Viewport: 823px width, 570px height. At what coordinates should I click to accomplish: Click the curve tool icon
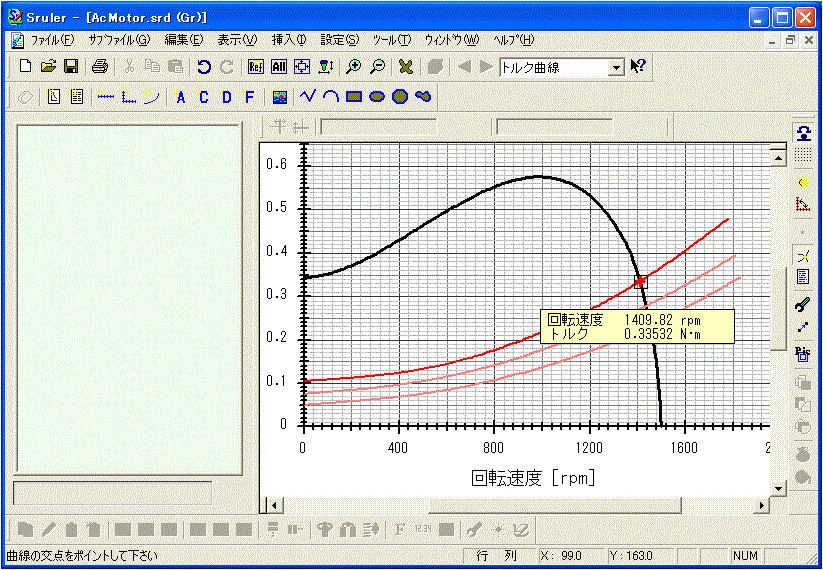152,97
